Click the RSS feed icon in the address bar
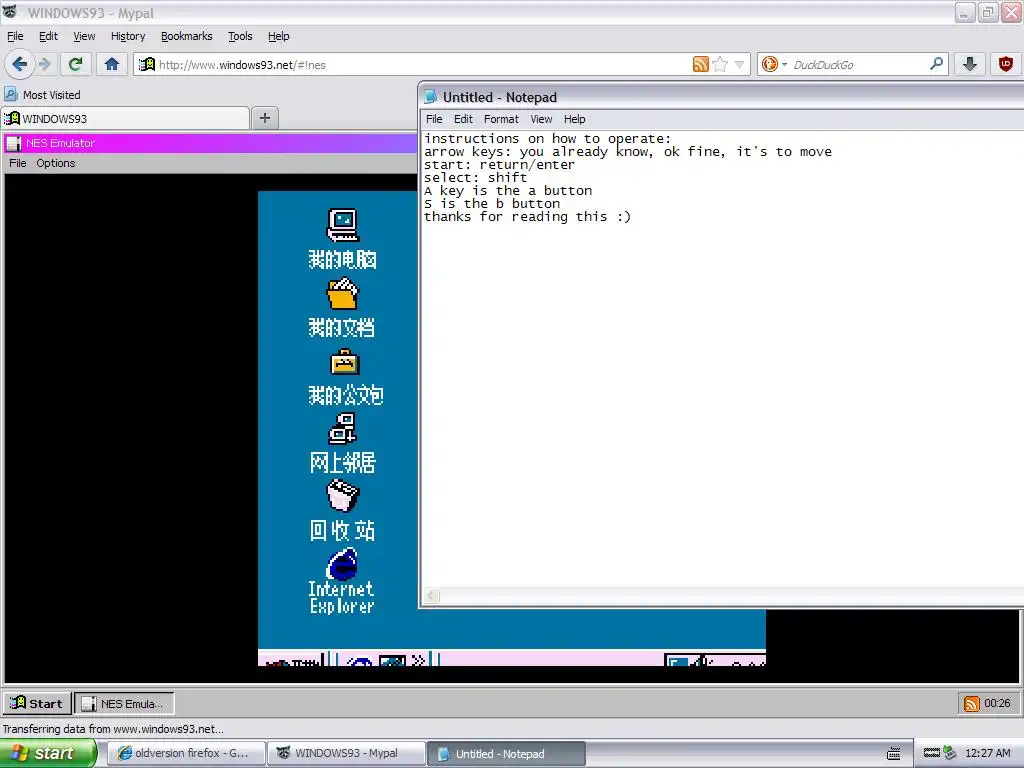The width and height of the screenshot is (1024, 768). (700, 64)
